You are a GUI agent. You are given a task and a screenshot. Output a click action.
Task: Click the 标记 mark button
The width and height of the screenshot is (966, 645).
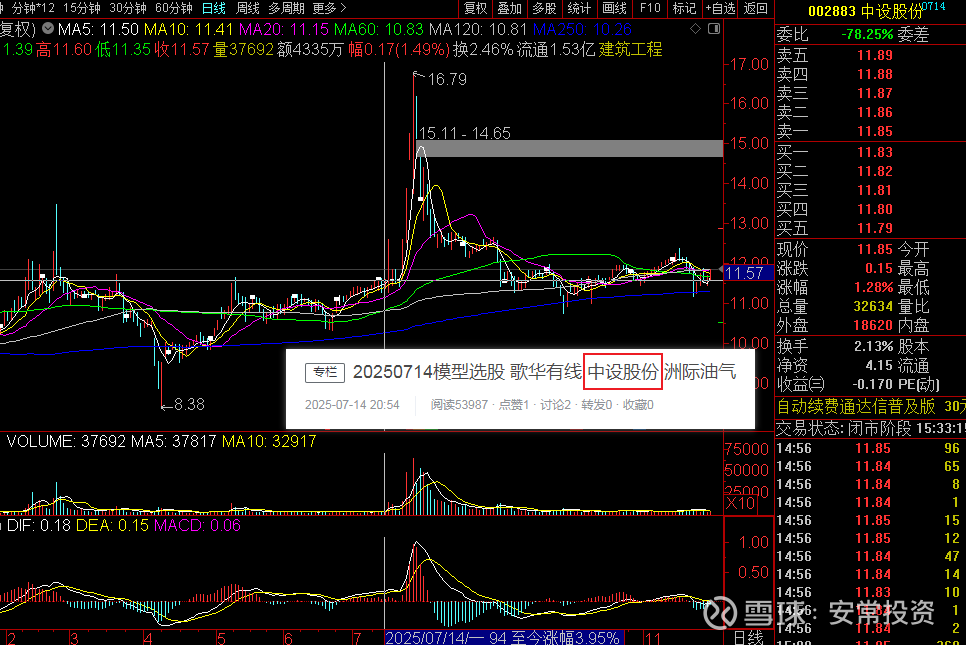pyautogui.click(x=684, y=8)
